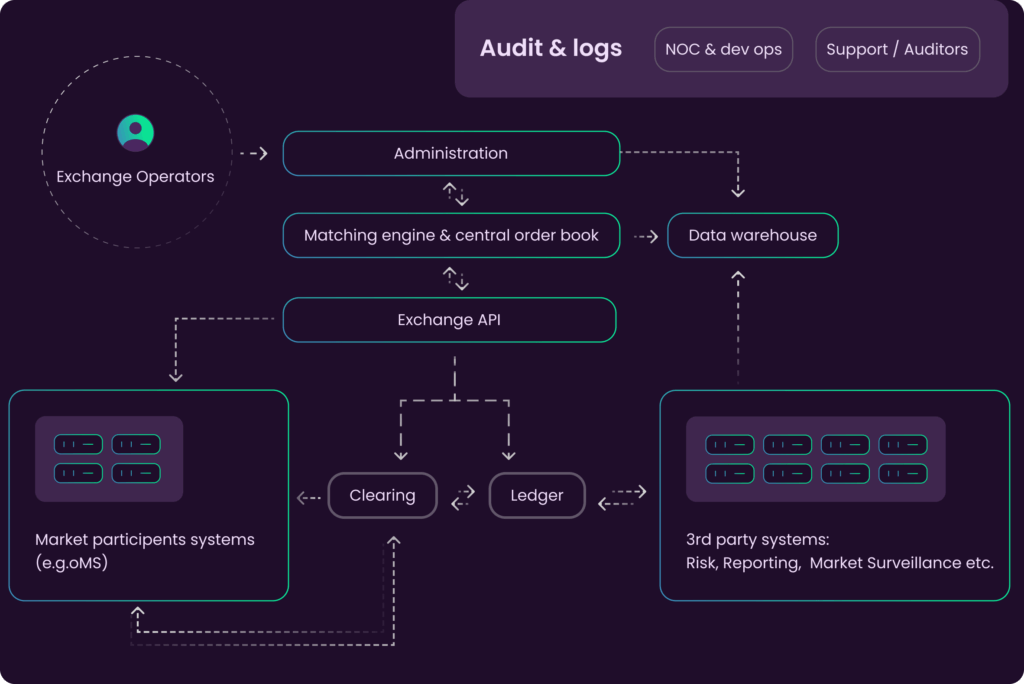This screenshot has height=684, width=1024.
Task: Click the top-left server icon under 3rd party systems
Action: [729, 443]
